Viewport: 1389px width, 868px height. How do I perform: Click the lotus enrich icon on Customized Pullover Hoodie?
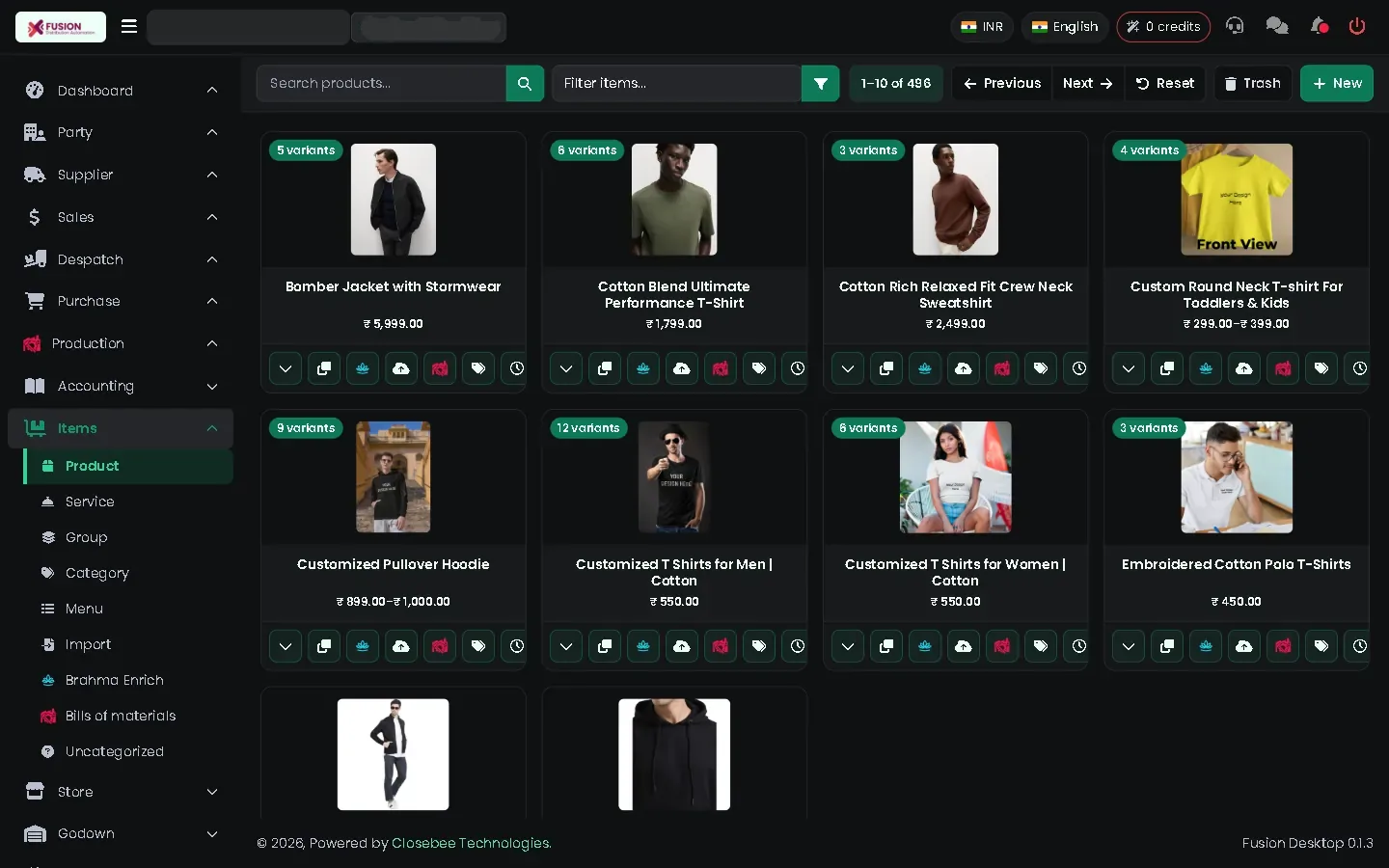point(363,646)
